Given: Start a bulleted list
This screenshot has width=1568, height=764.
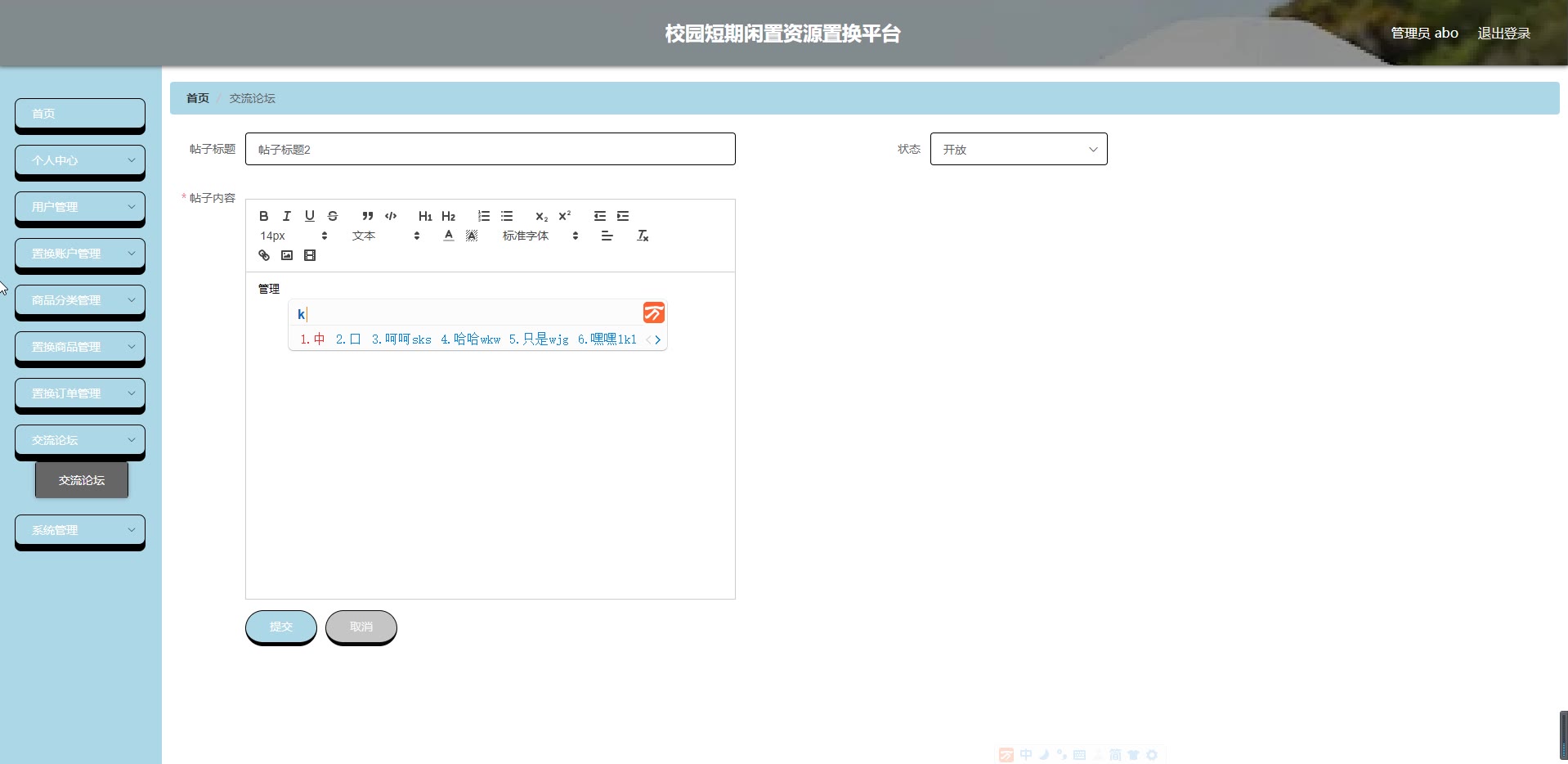Looking at the screenshot, I should tap(507, 216).
